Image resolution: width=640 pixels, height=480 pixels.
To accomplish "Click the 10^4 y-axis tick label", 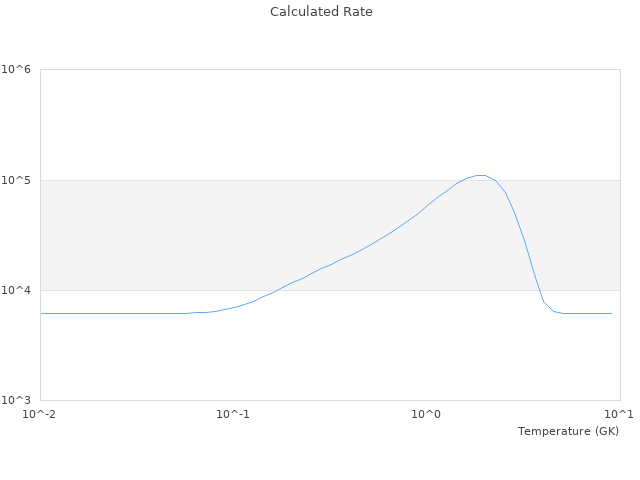I will tap(17, 290).
